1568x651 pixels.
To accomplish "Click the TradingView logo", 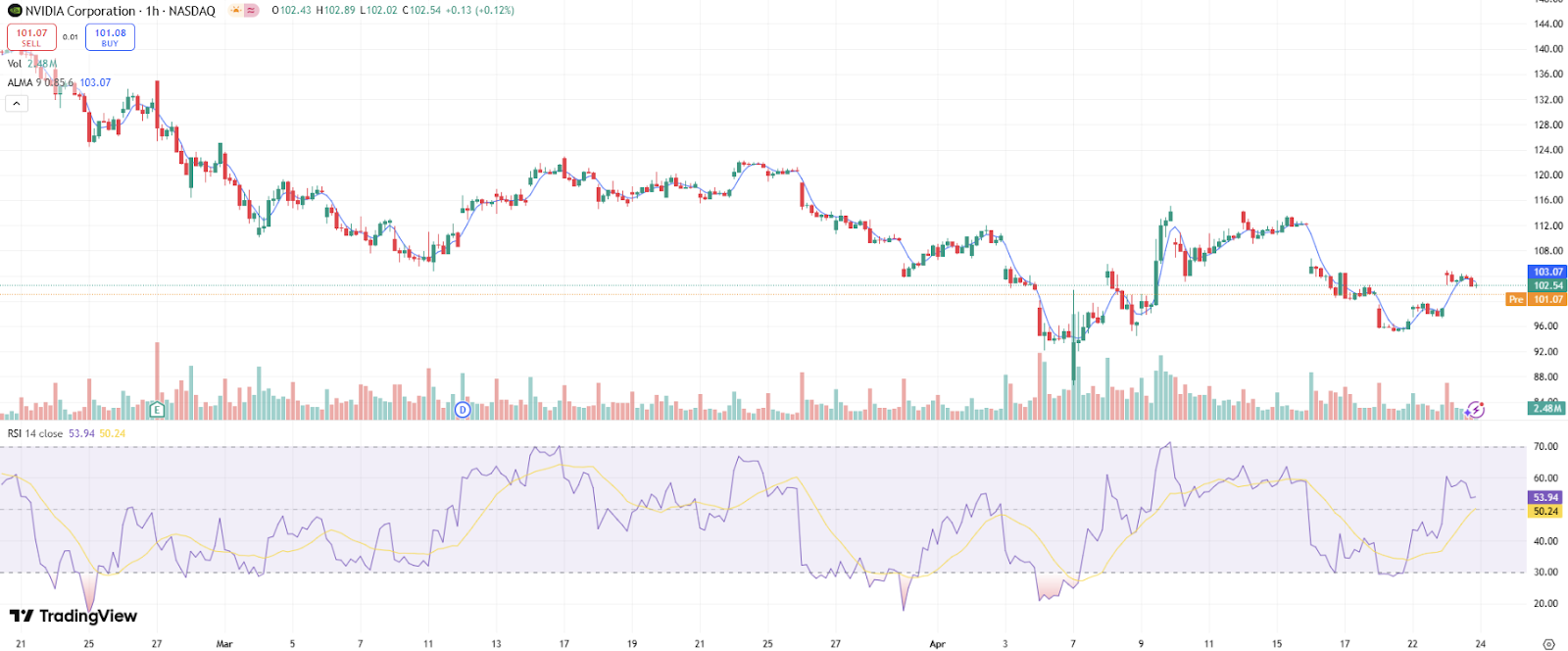I will pos(73,616).
